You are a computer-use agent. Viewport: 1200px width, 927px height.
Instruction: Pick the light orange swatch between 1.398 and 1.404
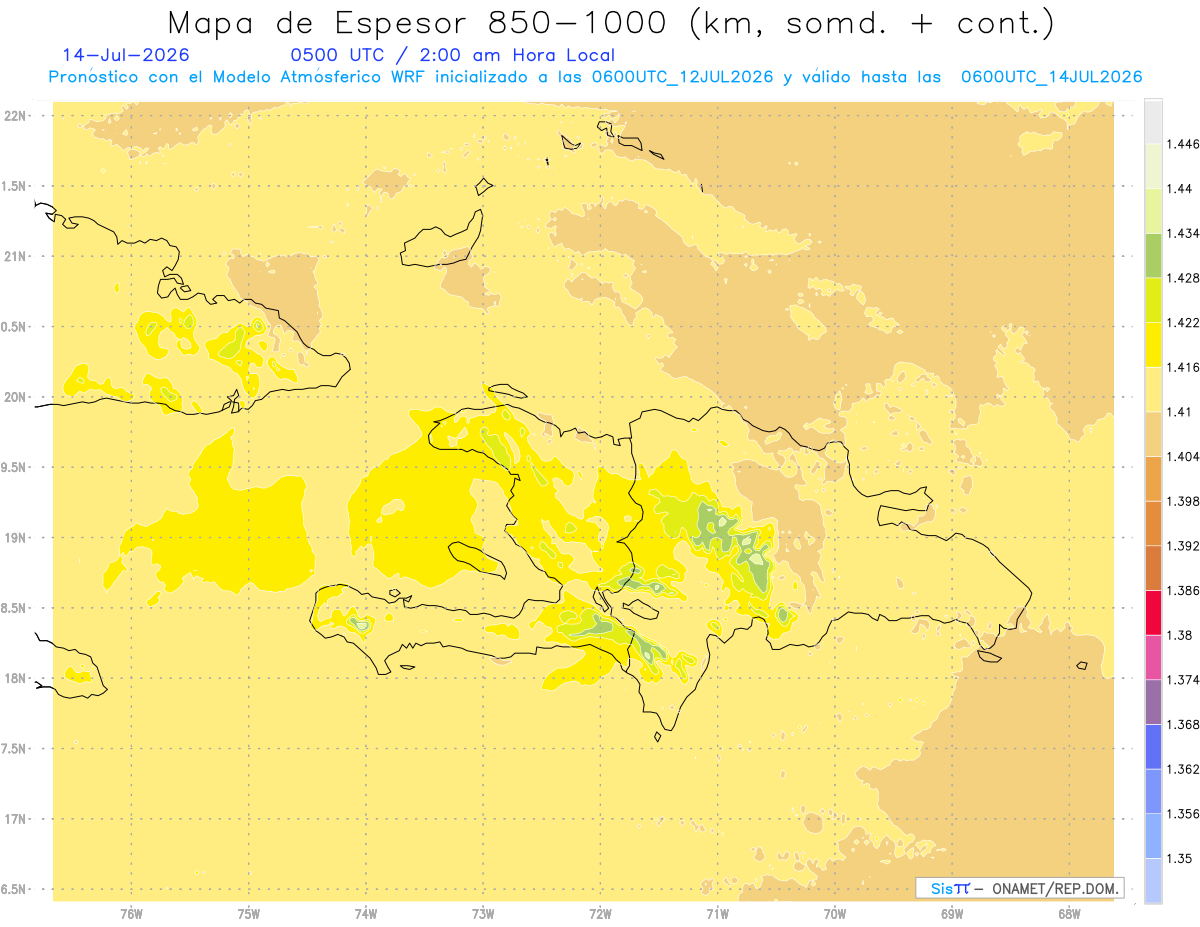pos(1153,479)
